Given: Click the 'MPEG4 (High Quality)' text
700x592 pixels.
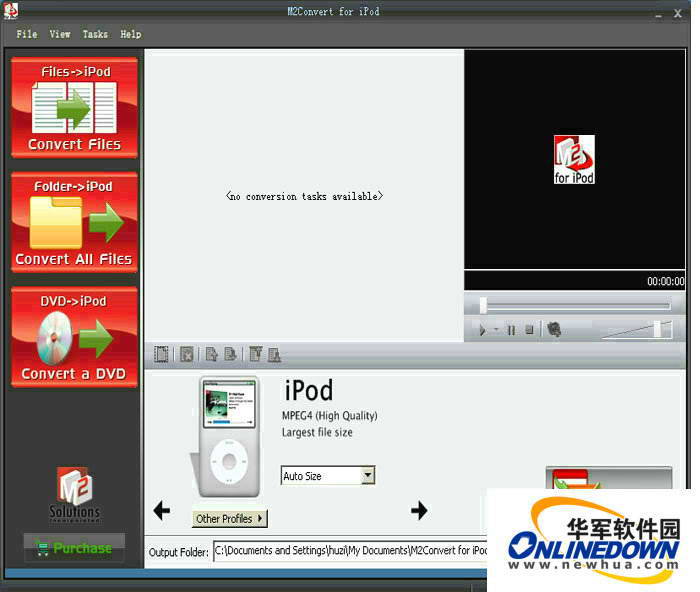Looking at the screenshot, I should pos(329,416).
